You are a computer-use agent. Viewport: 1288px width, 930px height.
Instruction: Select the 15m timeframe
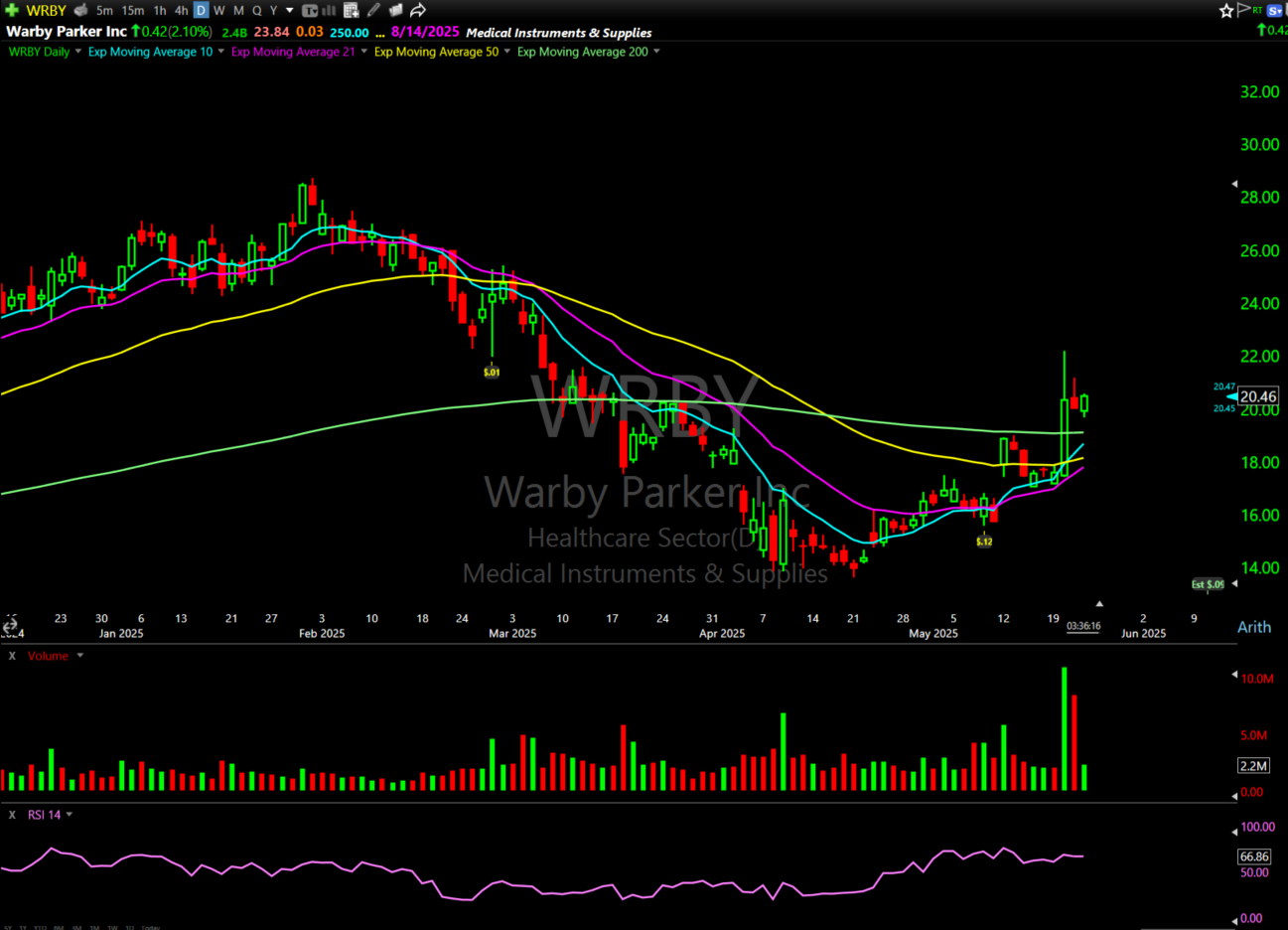pos(133,10)
